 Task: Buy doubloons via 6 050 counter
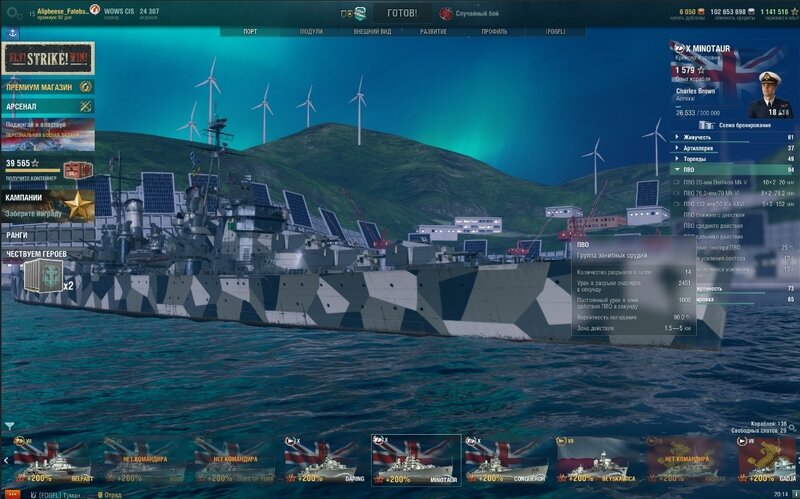pos(691,12)
